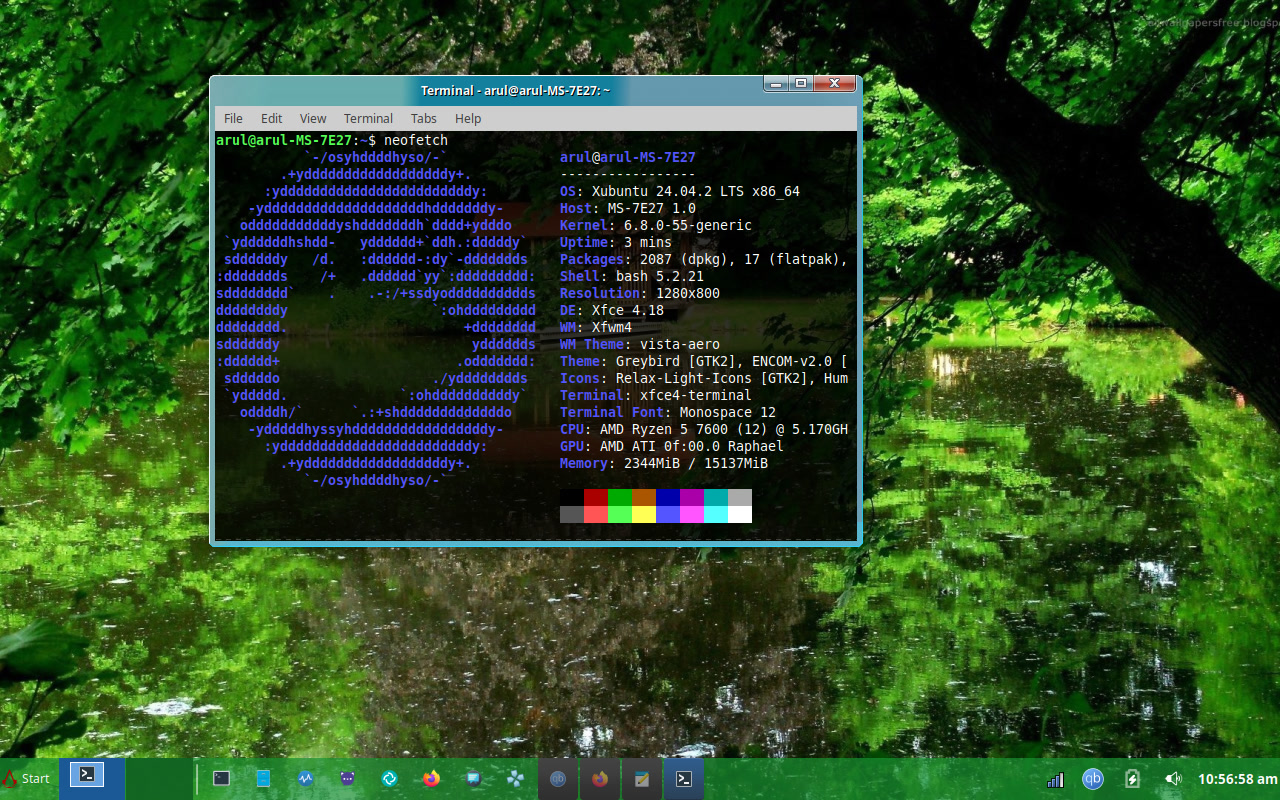The width and height of the screenshot is (1280, 800).
Task: Open the Start menu
Action: (x=27, y=778)
